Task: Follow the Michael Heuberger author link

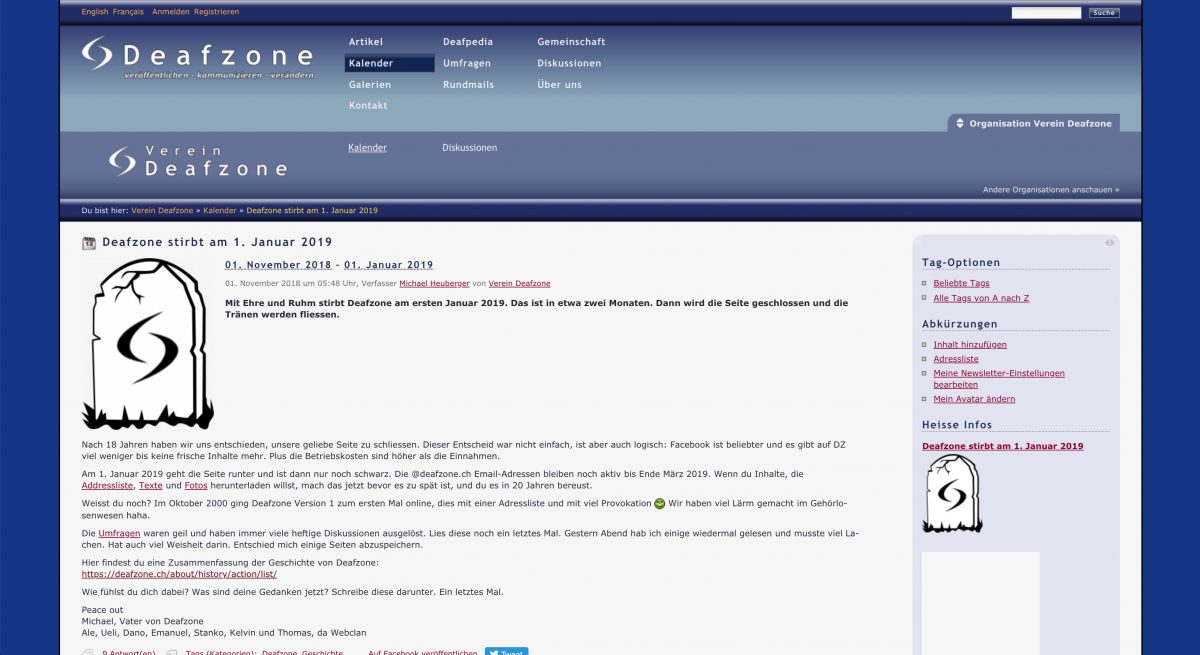Action: (434, 284)
